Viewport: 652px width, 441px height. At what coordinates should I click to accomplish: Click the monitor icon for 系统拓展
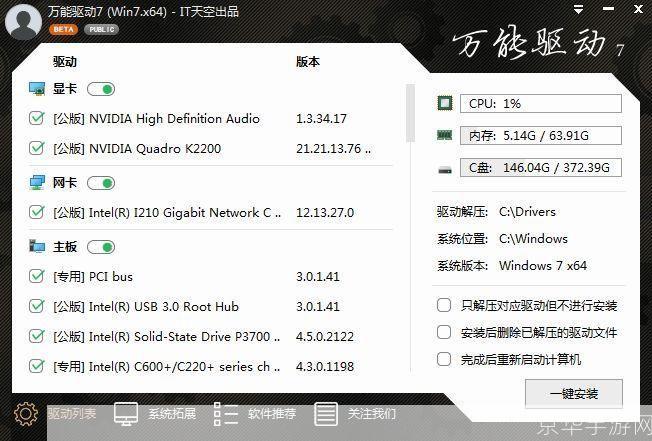coord(126,414)
